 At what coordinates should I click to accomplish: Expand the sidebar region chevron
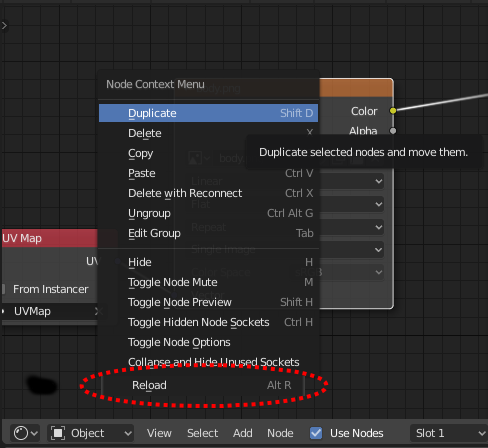pyautogui.click(x=4, y=25)
